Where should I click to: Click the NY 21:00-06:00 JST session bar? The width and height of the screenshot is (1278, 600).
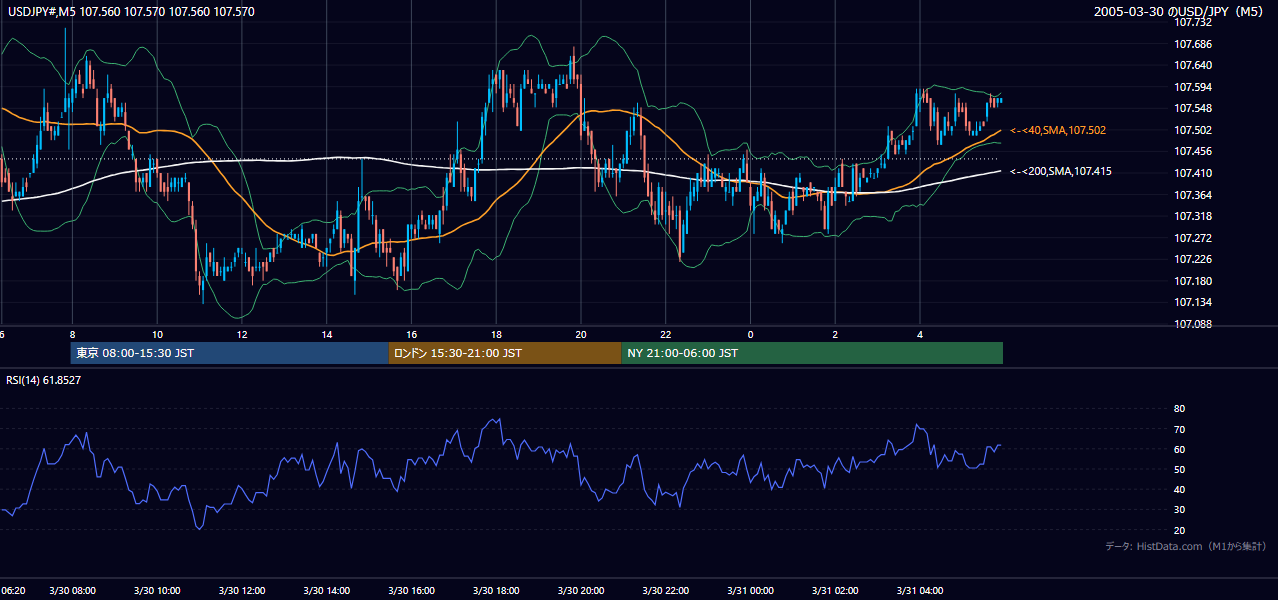click(x=812, y=353)
